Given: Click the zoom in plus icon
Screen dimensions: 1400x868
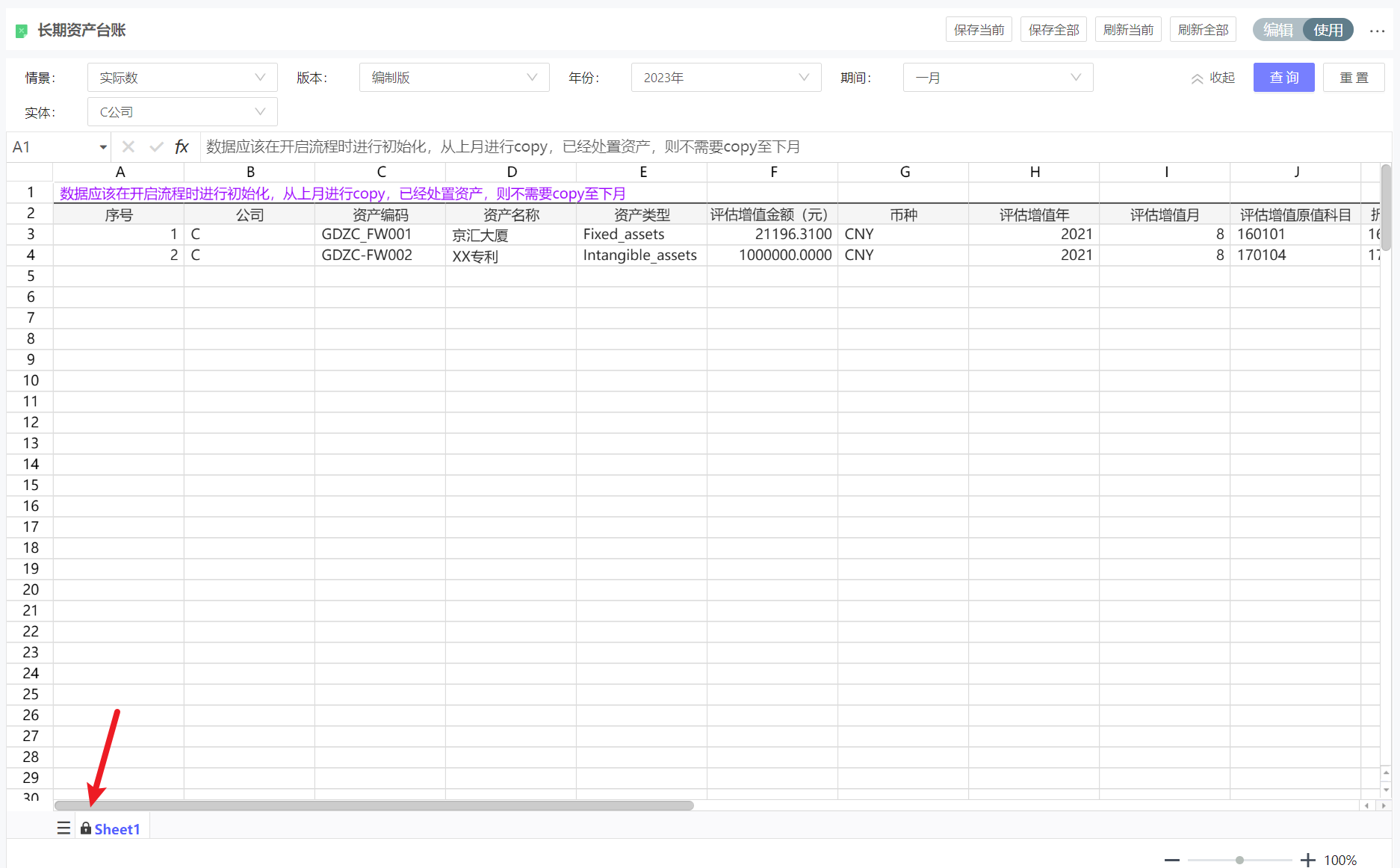Looking at the screenshot, I should (x=1307, y=860).
